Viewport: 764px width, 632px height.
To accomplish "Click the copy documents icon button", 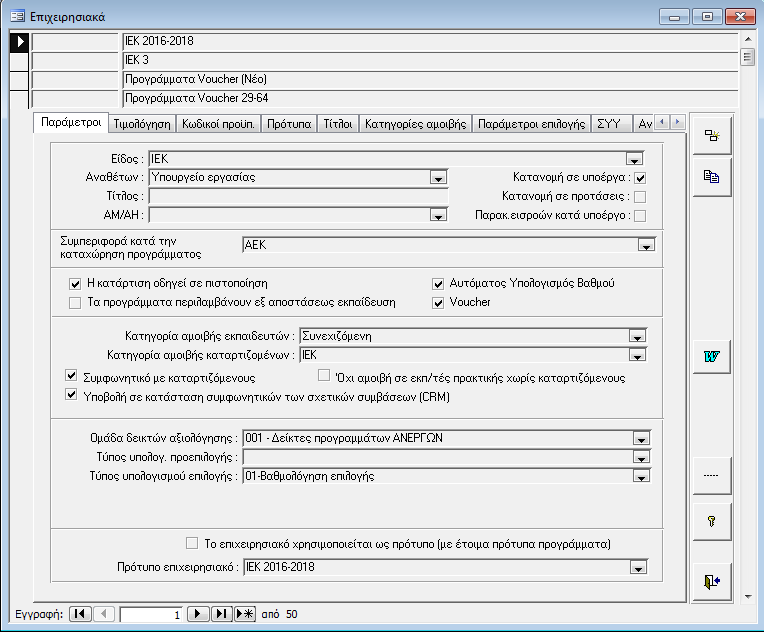I will [x=711, y=177].
